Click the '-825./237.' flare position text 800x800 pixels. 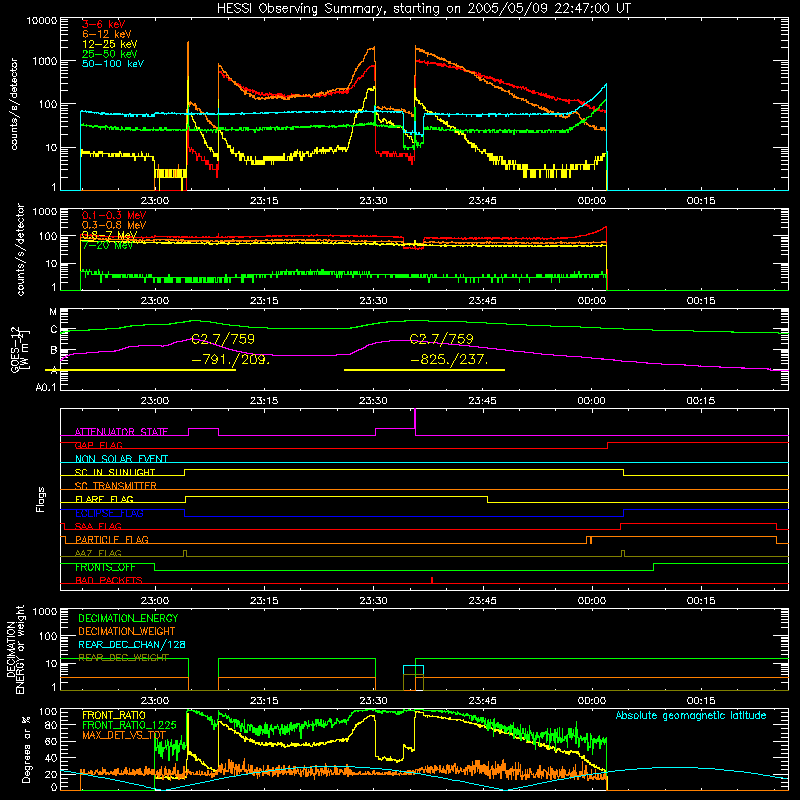point(449,359)
